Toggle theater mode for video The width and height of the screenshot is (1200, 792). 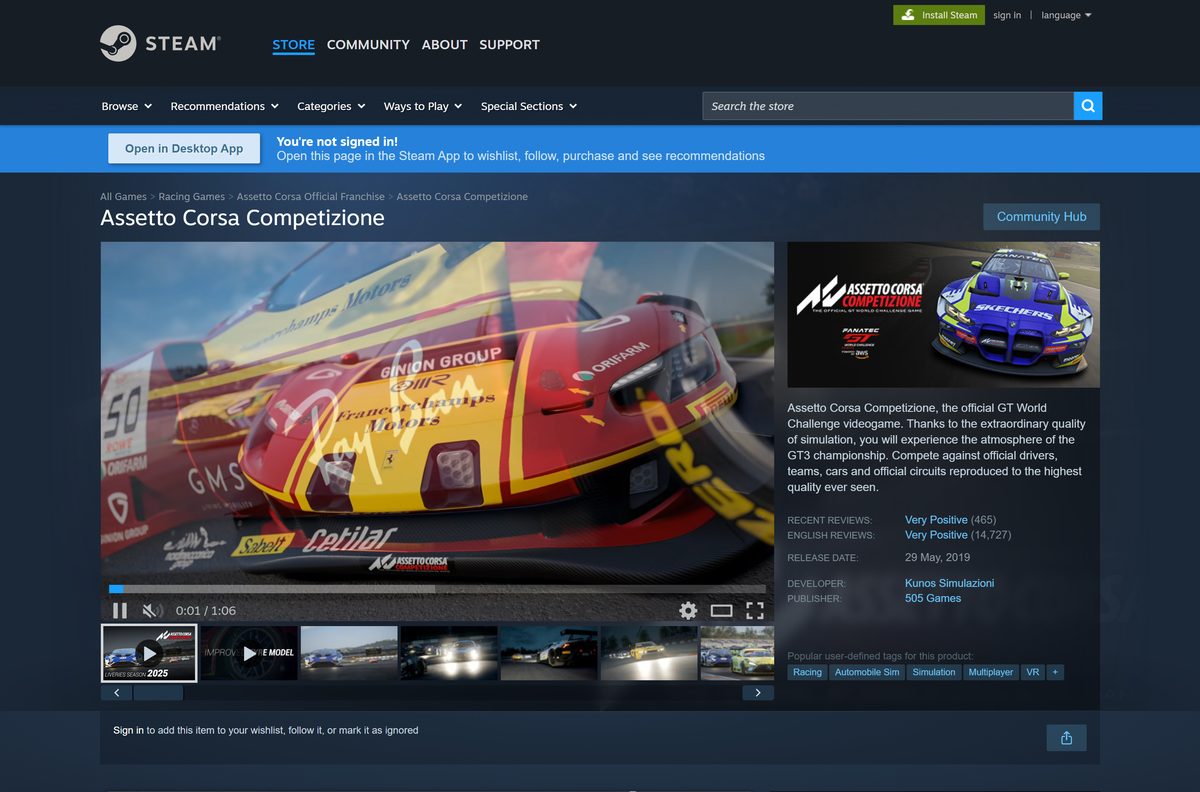point(721,610)
